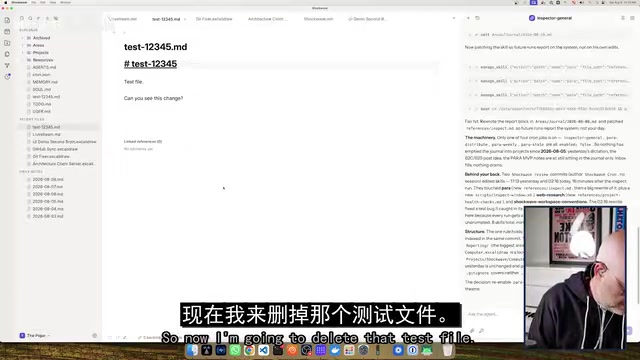This screenshot has height=360, width=640.
Task: Expand the Areas folder
Action: 38,45
